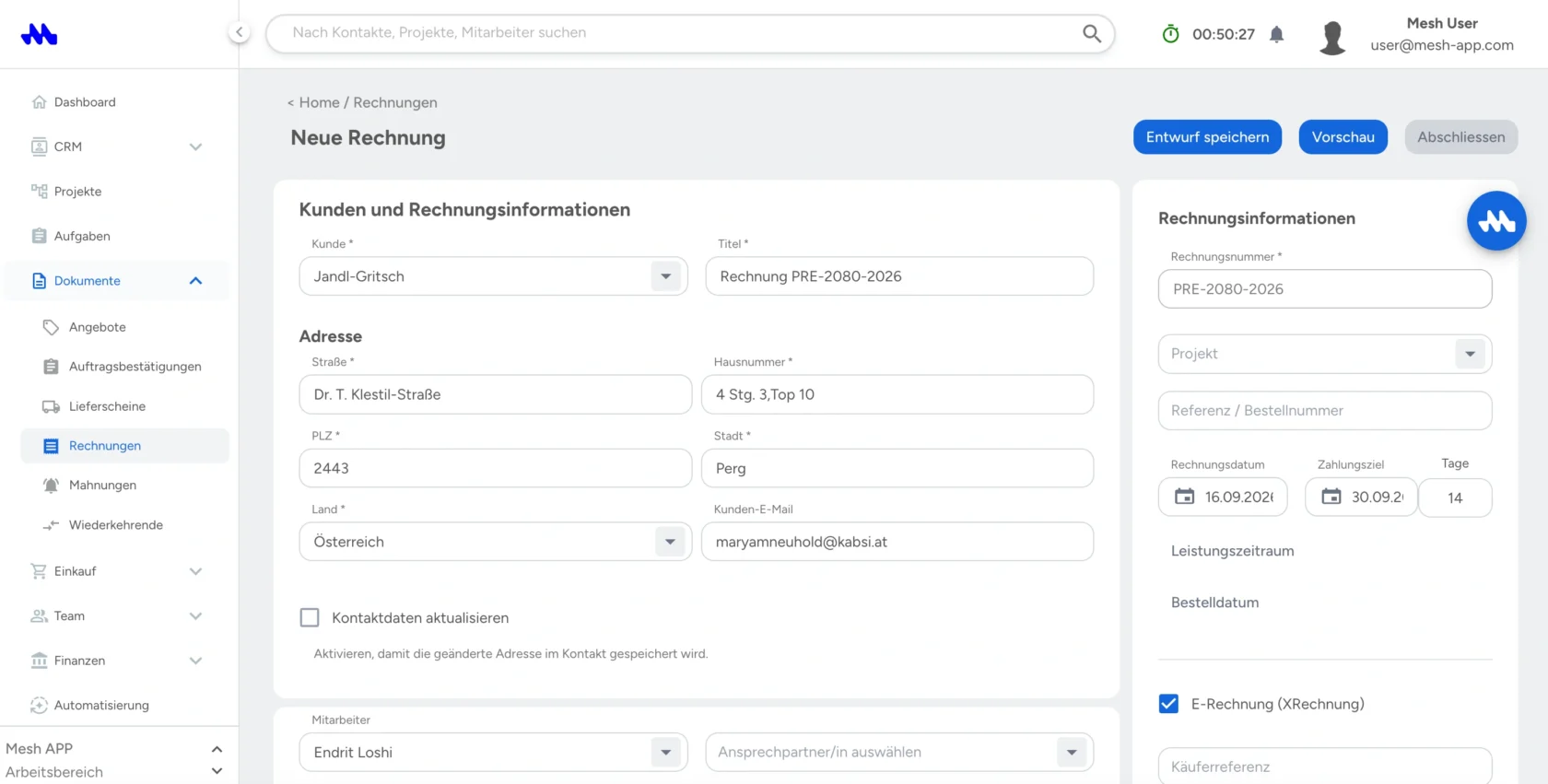Open Projekte in the sidebar

click(77, 192)
